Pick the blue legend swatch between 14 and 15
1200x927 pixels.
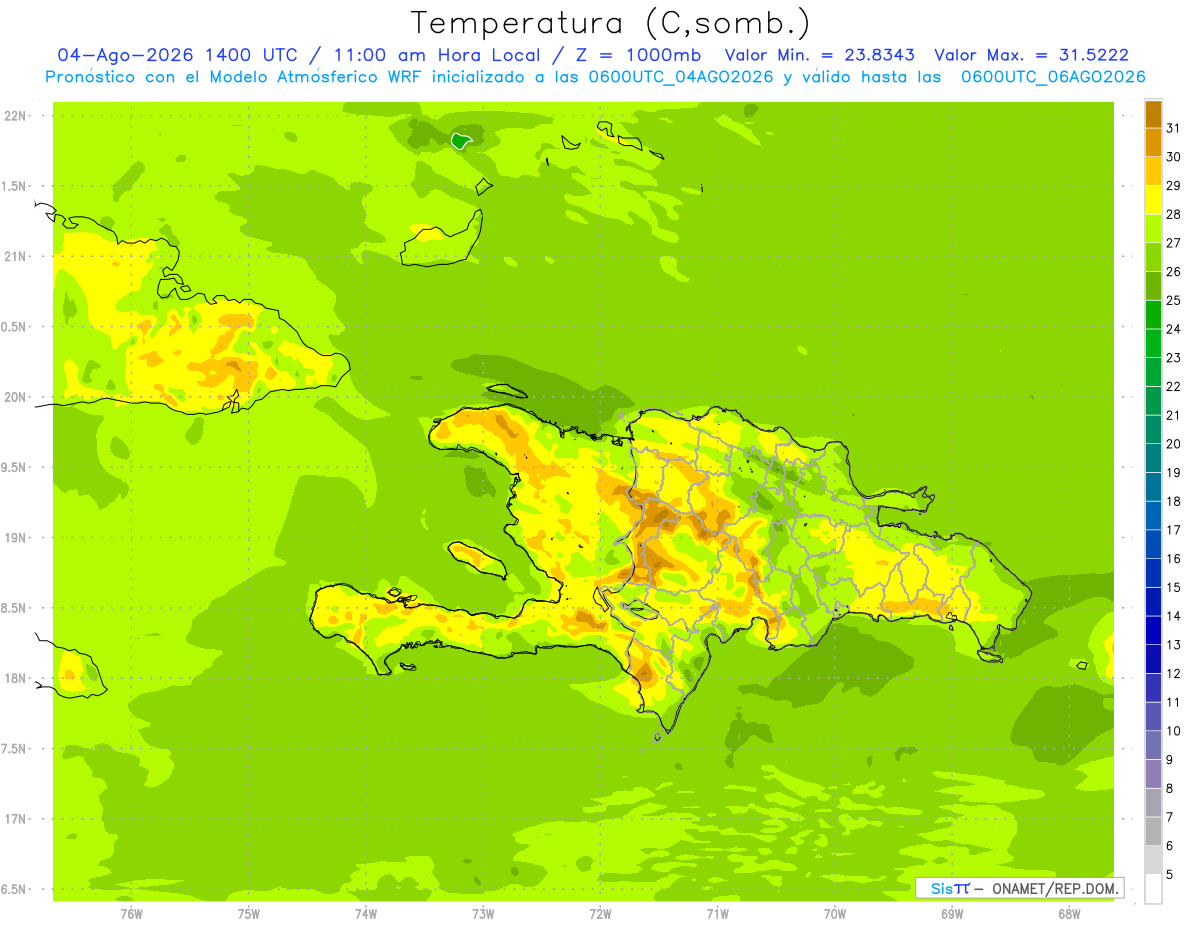tap(1153, 601)
